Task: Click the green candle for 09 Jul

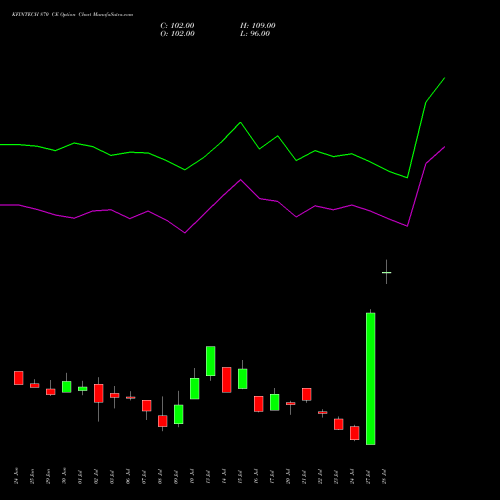Action: [179, 413]
